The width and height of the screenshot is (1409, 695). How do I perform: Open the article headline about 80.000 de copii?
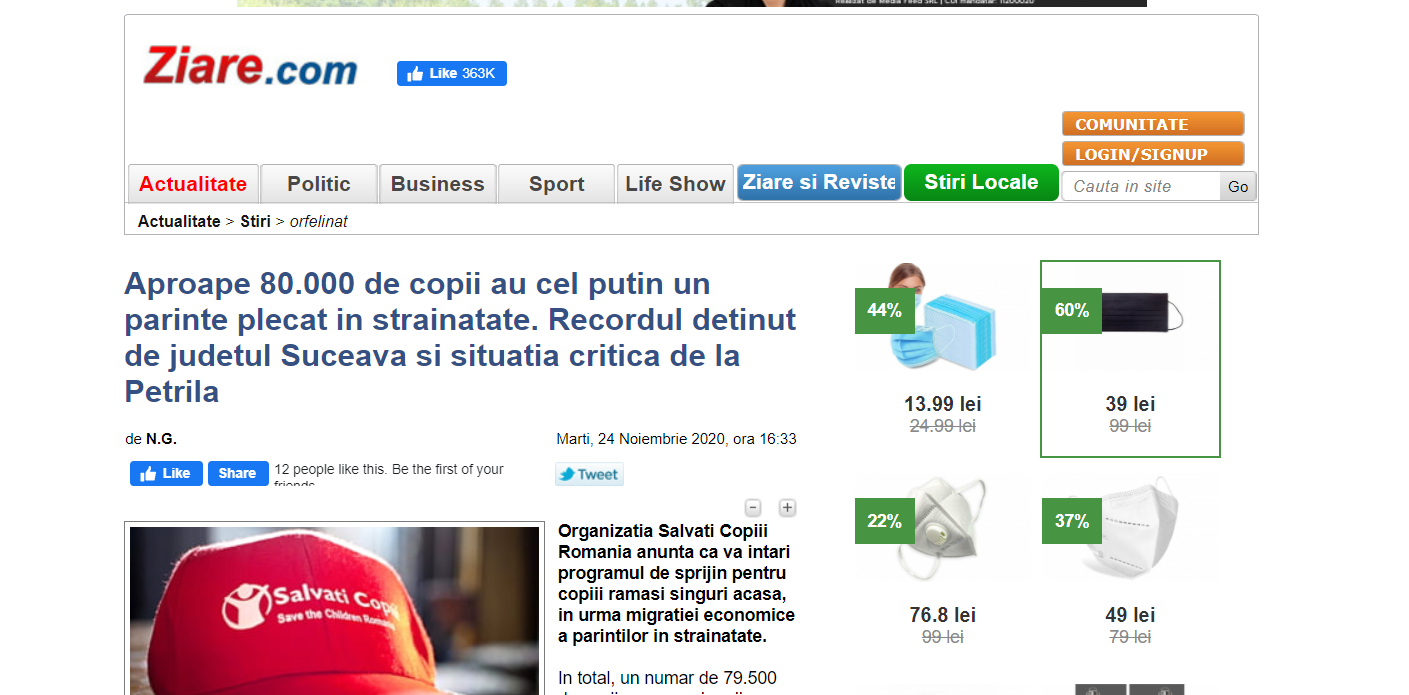(460, 337)
